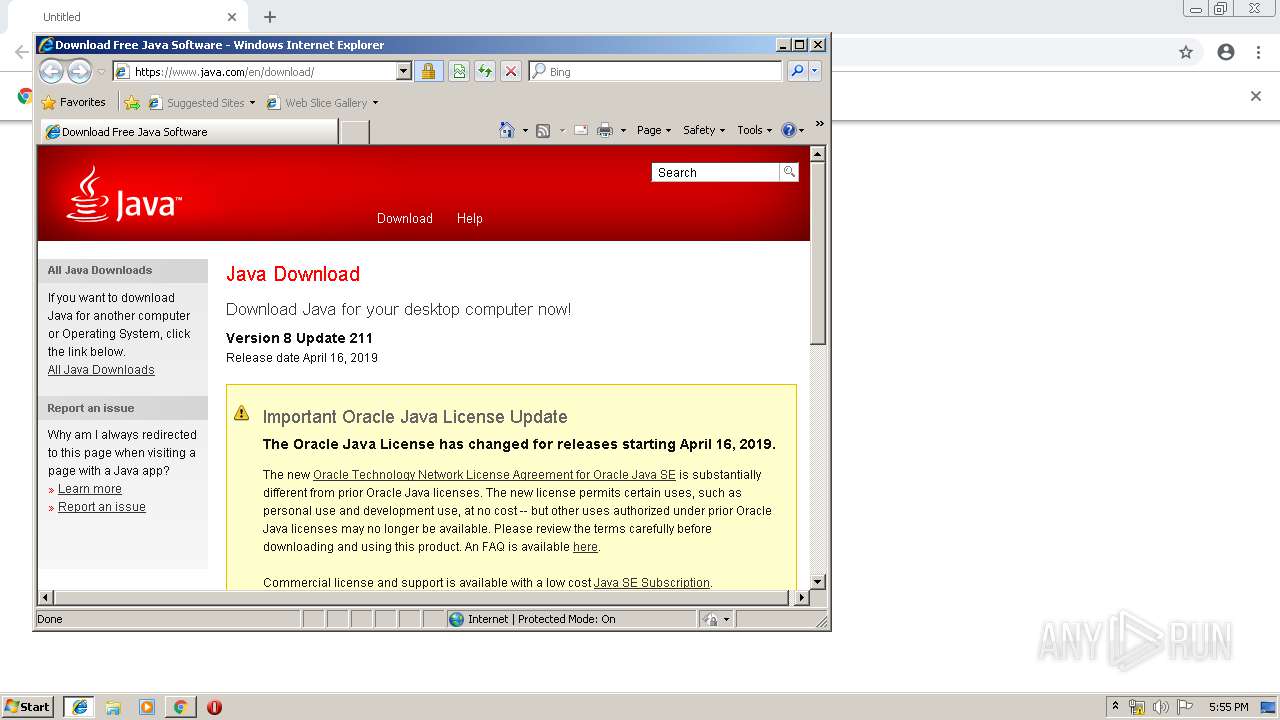This screenshot has width=1280, height=720.
Task: Open Suggested Sites on Favorites bar
Action: click(x=201, y=102)
